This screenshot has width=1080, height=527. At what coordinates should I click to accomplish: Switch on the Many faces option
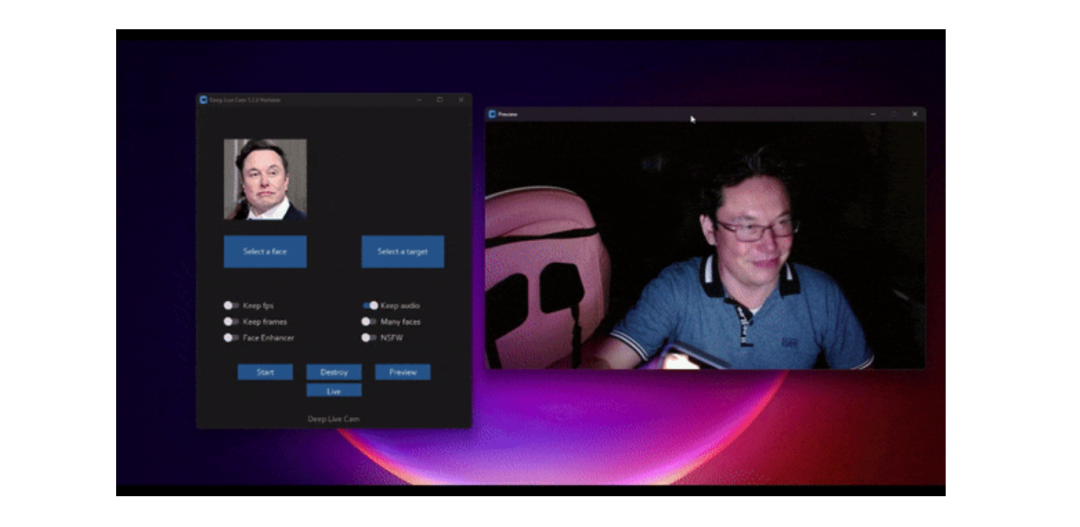click(x=370, y=322)
